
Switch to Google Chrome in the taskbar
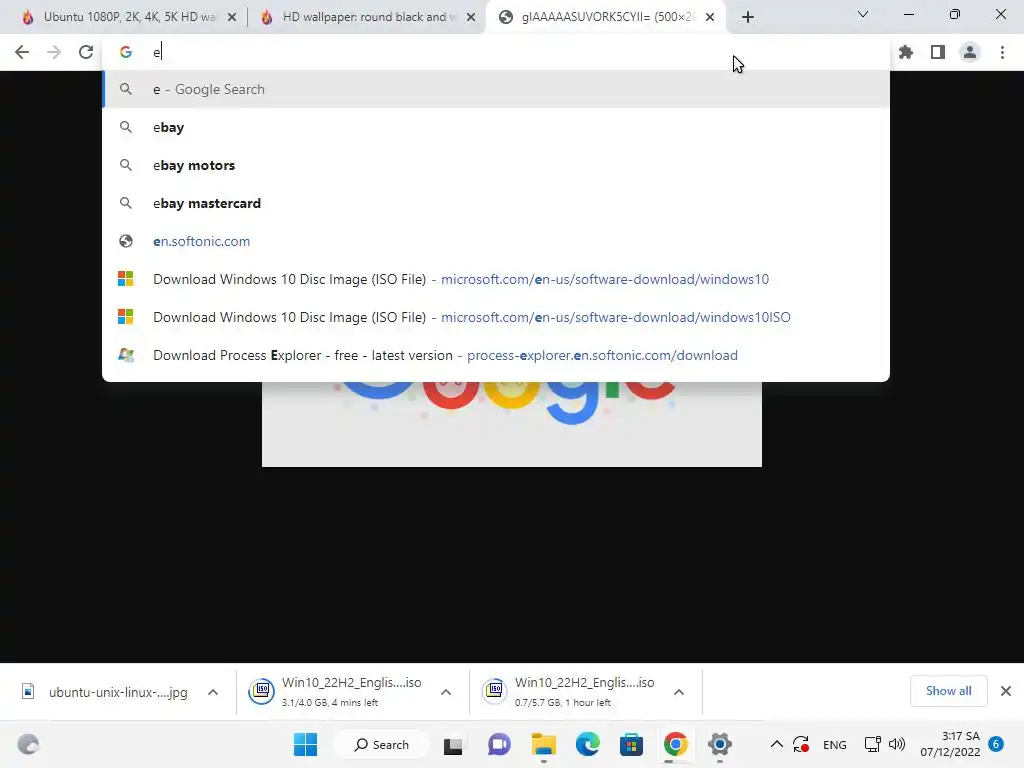675,744
